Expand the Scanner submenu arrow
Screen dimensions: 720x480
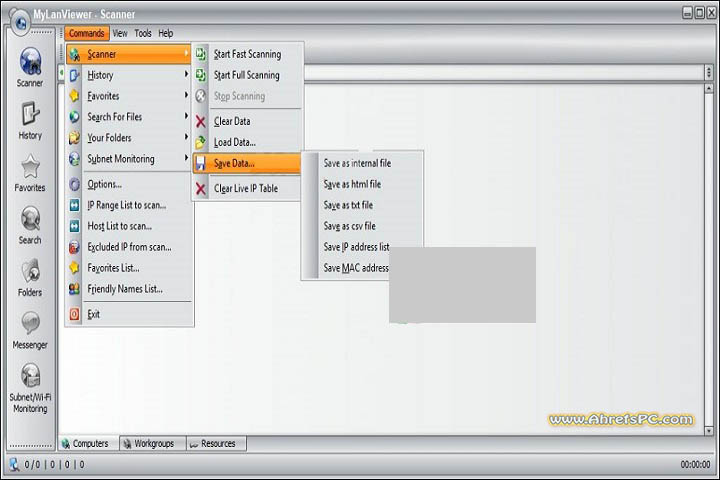(186, 54)
